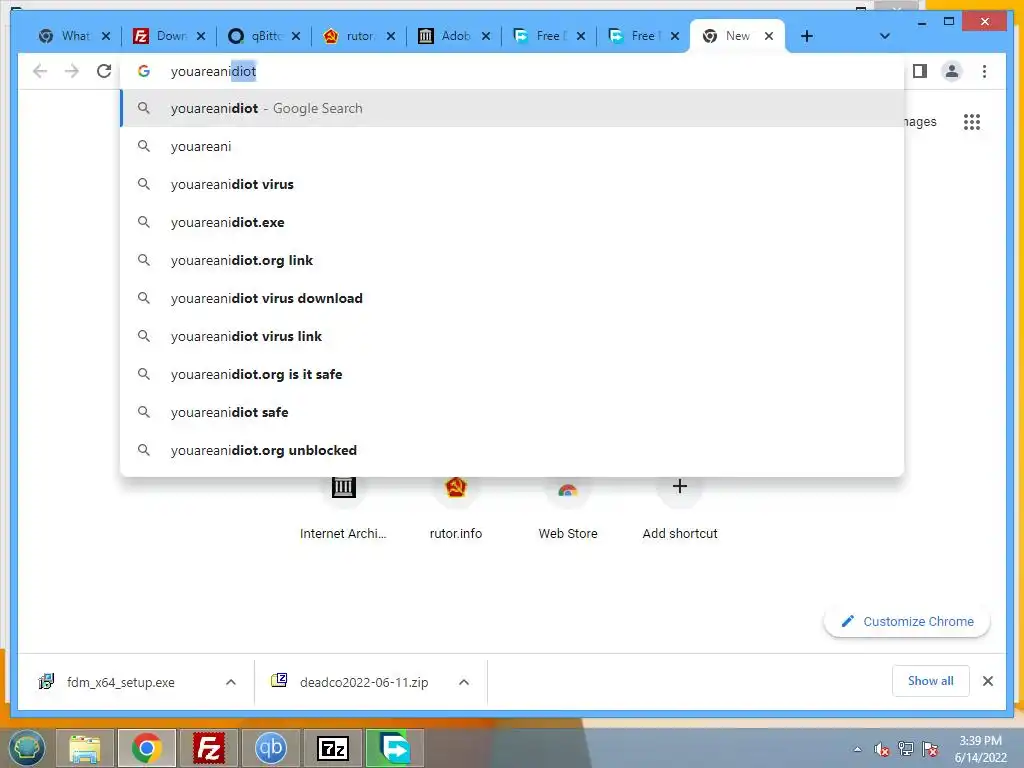1024x768 pixels.
Task: Open Chrome three-dot menu
Action: tap(984, 71)
